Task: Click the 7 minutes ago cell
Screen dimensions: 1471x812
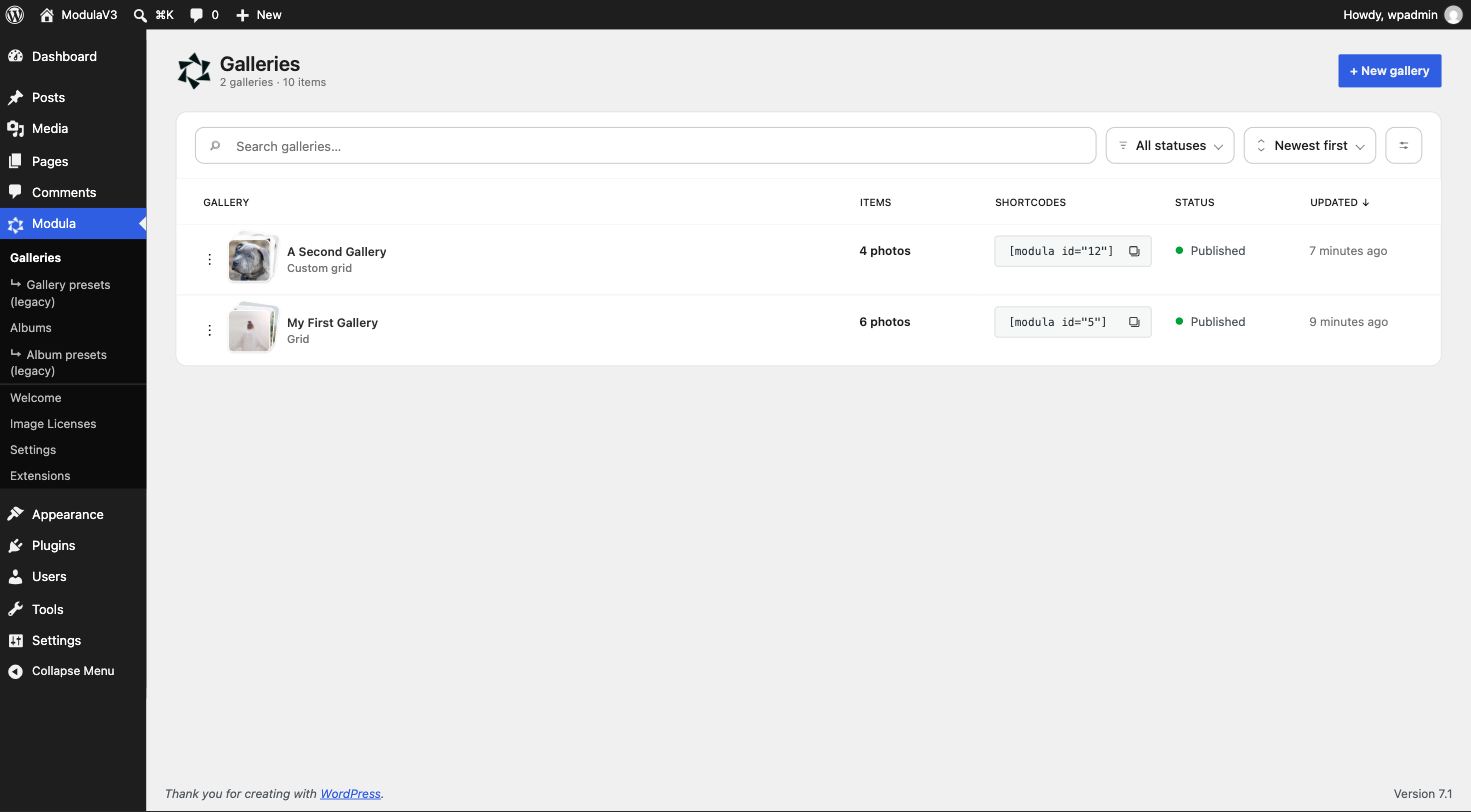Action: [1348, 251]
